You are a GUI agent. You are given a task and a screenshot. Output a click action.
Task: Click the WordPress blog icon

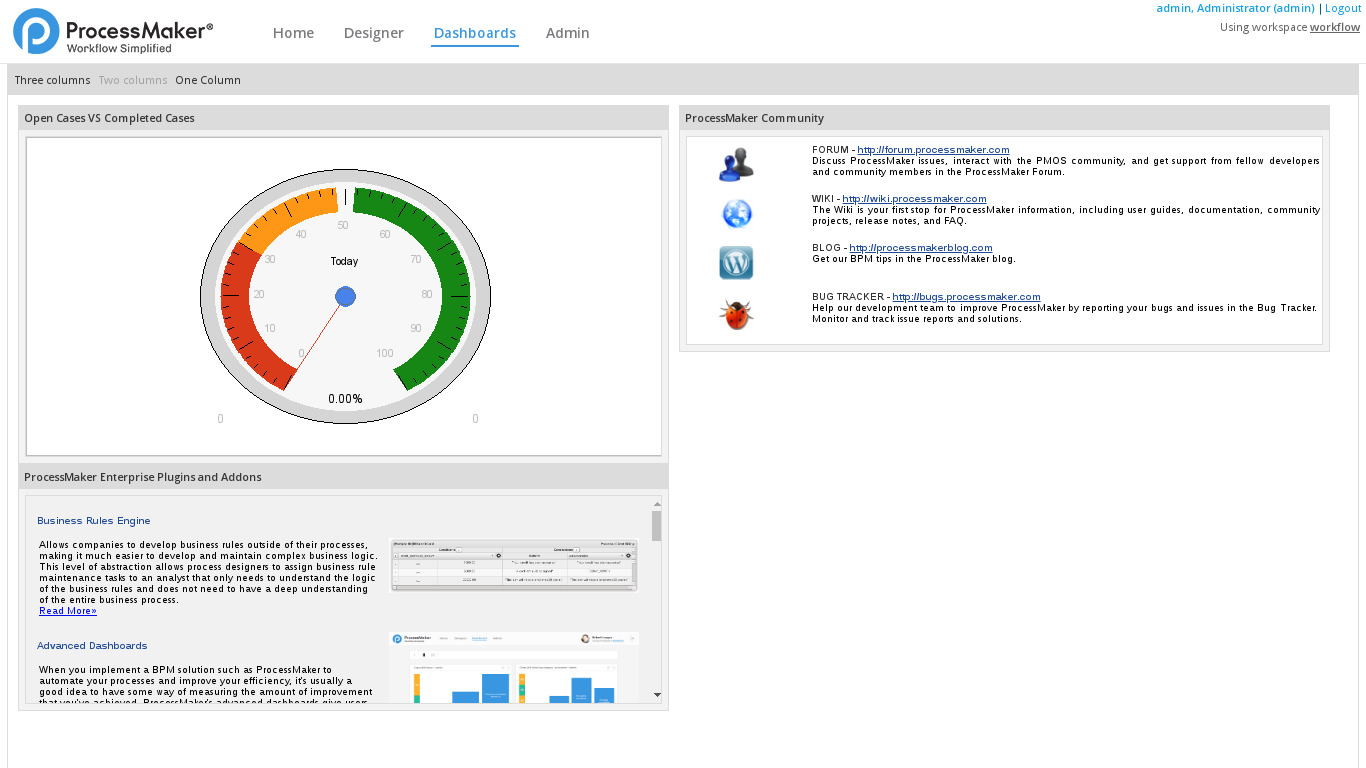(x=736, y=263)
